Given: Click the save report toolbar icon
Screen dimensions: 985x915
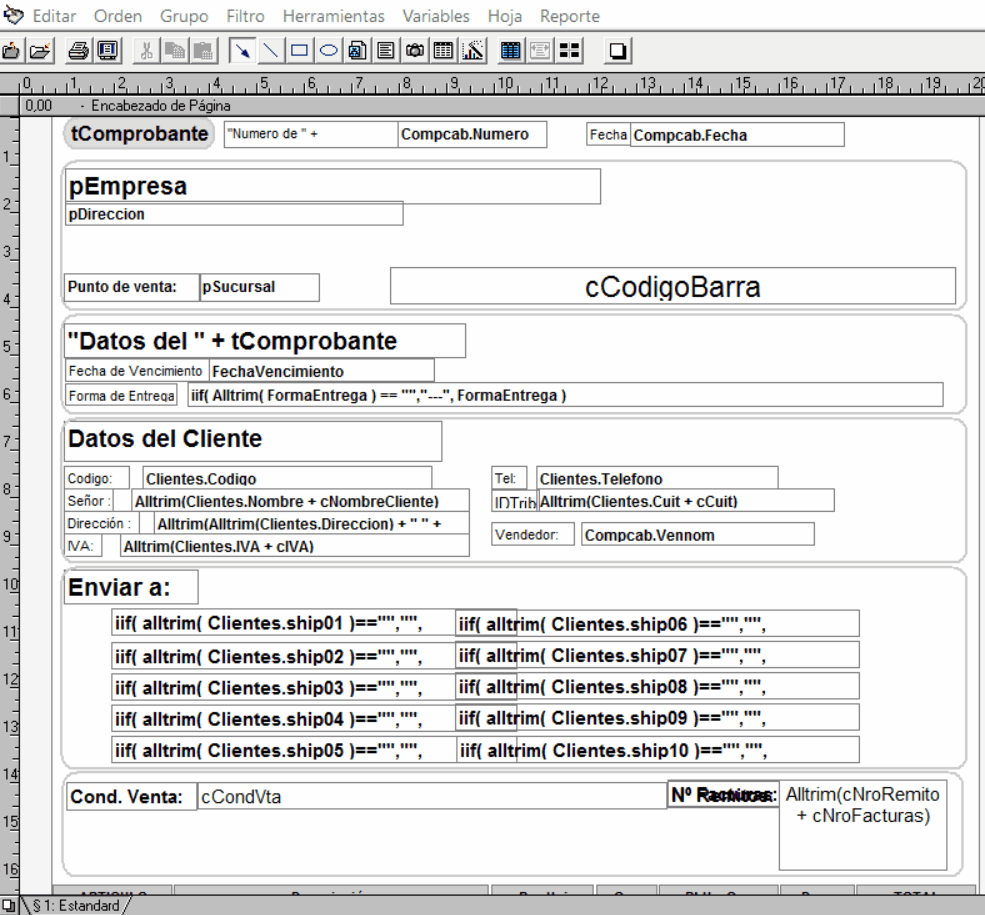Looking at the screenshot, I should pyautogui.click(x=11, y=51).
